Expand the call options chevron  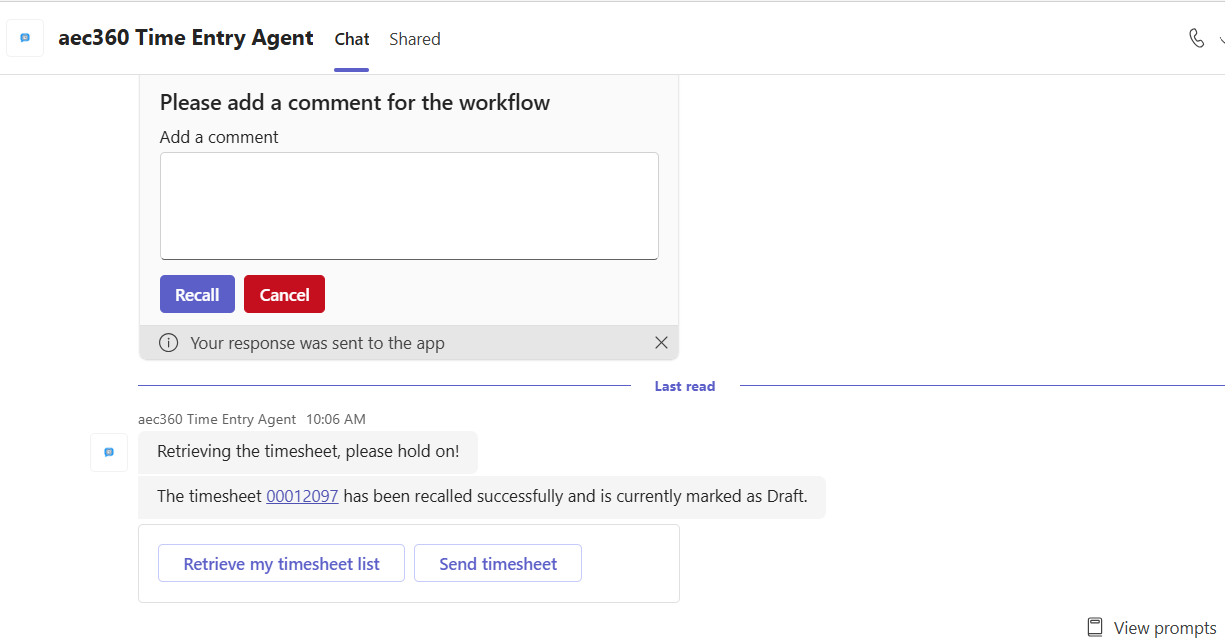1221,39
